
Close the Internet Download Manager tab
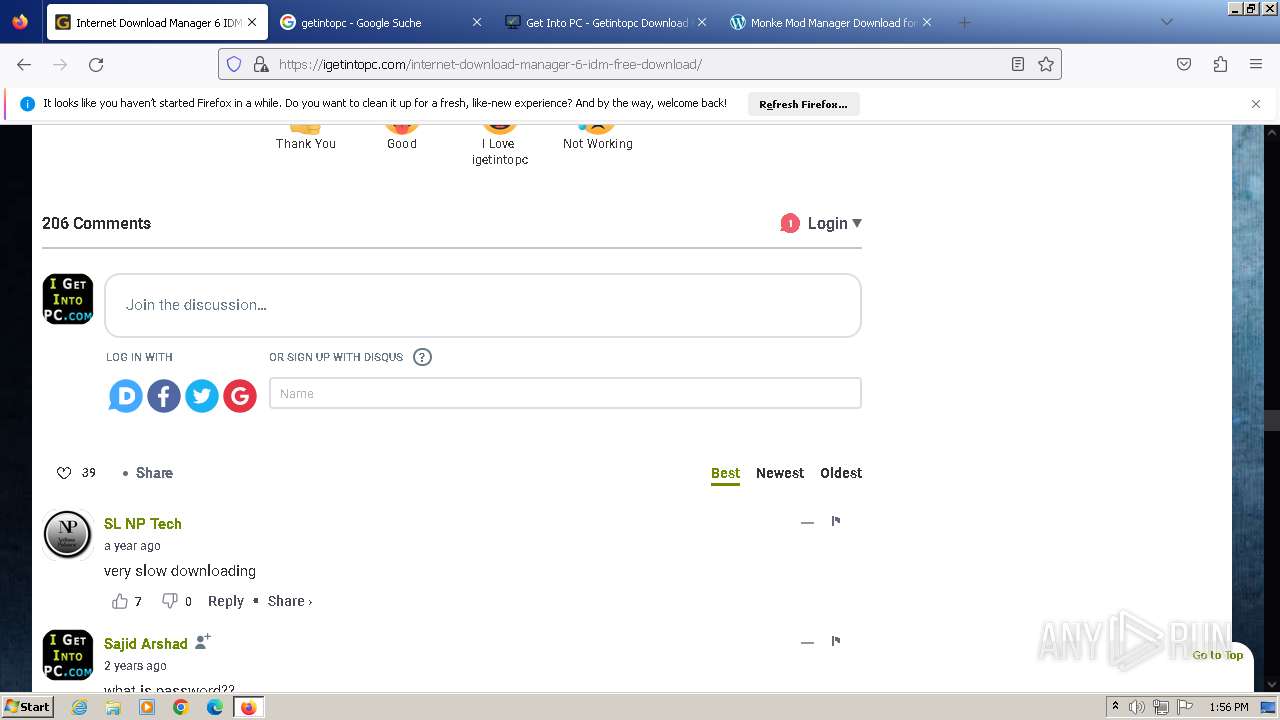click(x=252, y=22)
